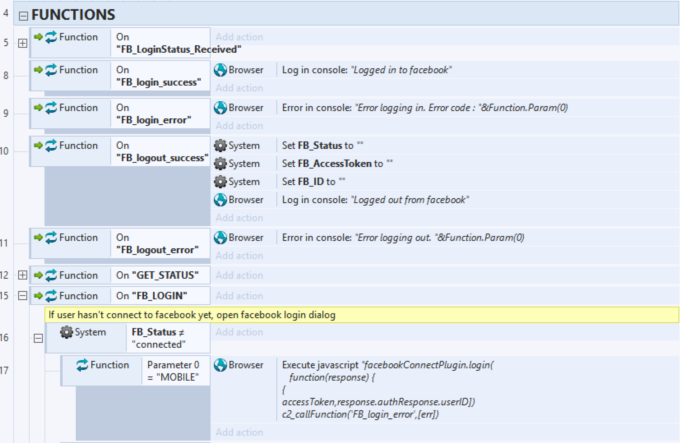Select On "FB_LoginStatus_Received" condition text
The height and width of the screenshot is (443, 680).
(179, 43)
